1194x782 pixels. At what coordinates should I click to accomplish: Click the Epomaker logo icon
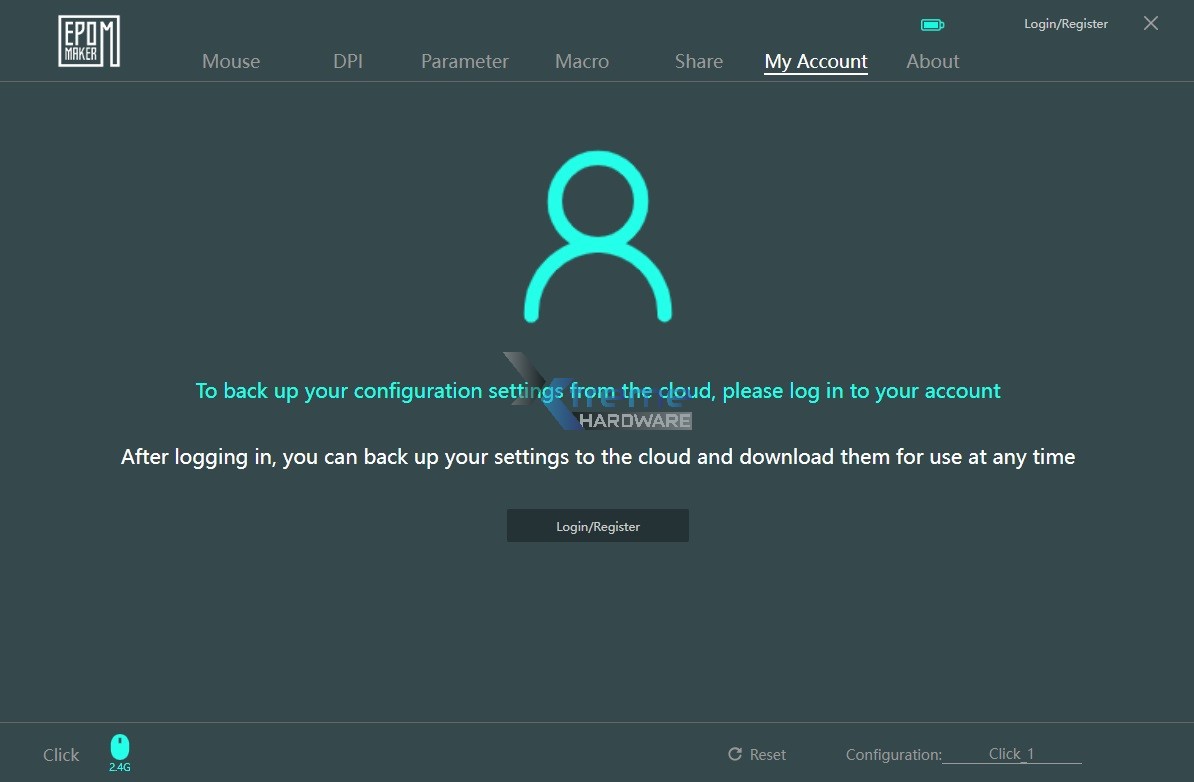88,40
